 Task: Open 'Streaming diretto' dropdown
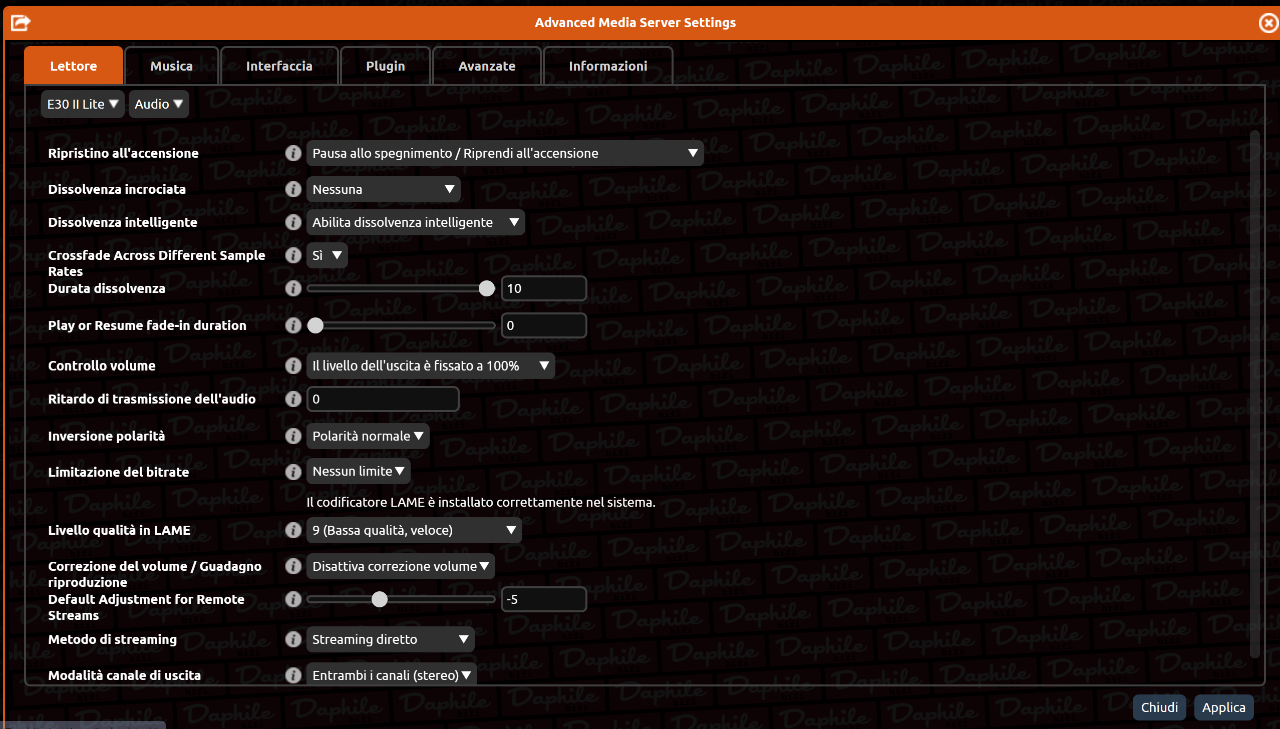[x=390, y=639]
